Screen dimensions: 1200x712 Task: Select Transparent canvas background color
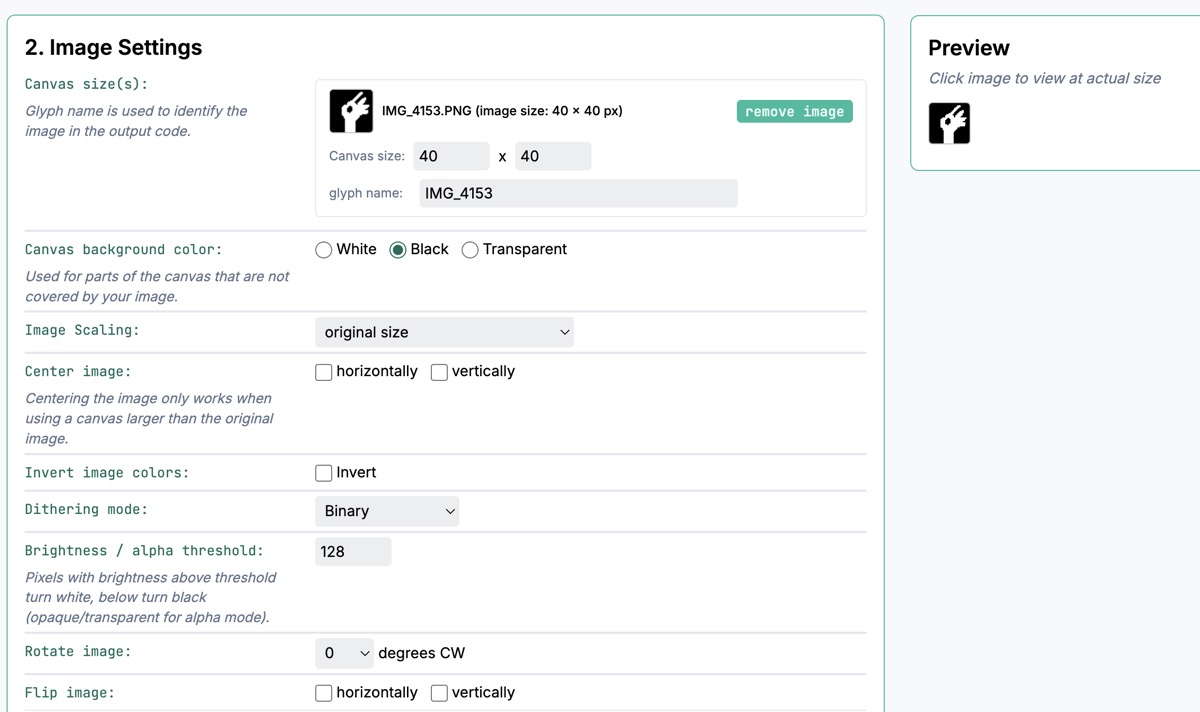pos(470,250)
